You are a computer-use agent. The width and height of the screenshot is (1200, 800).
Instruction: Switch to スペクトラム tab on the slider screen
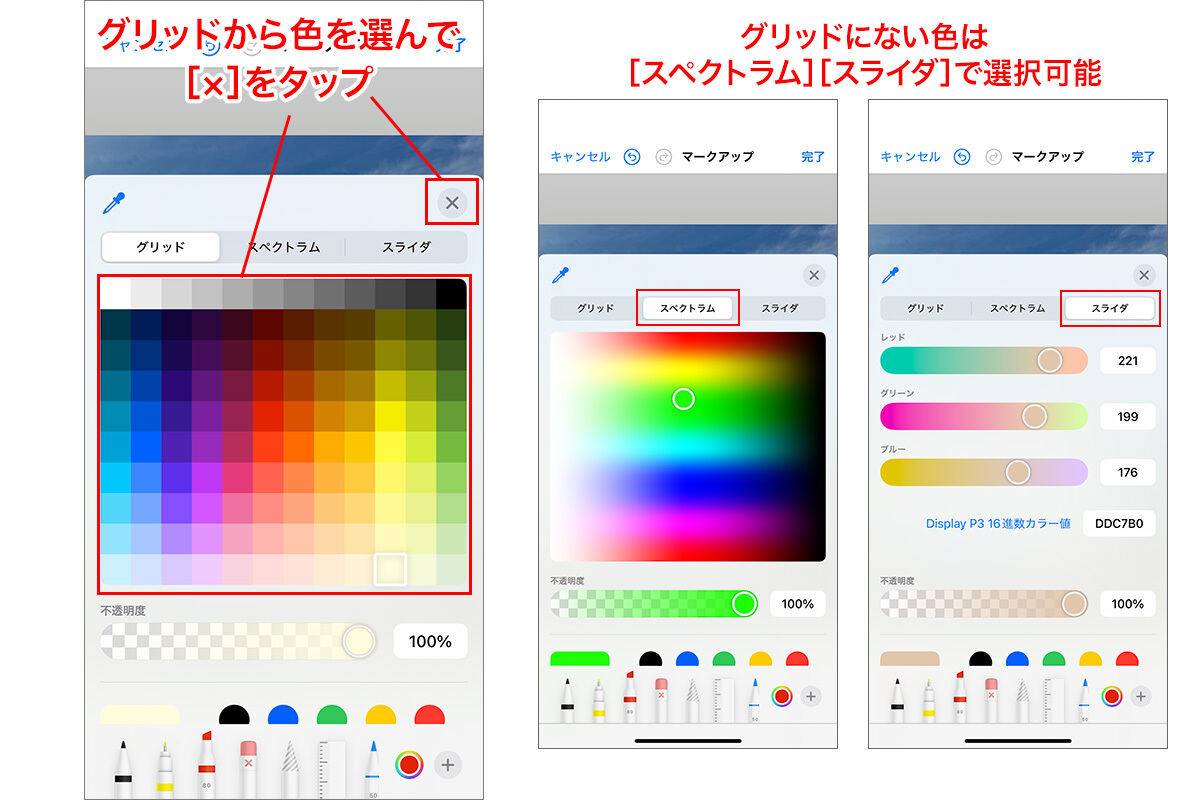point(1018,308)
